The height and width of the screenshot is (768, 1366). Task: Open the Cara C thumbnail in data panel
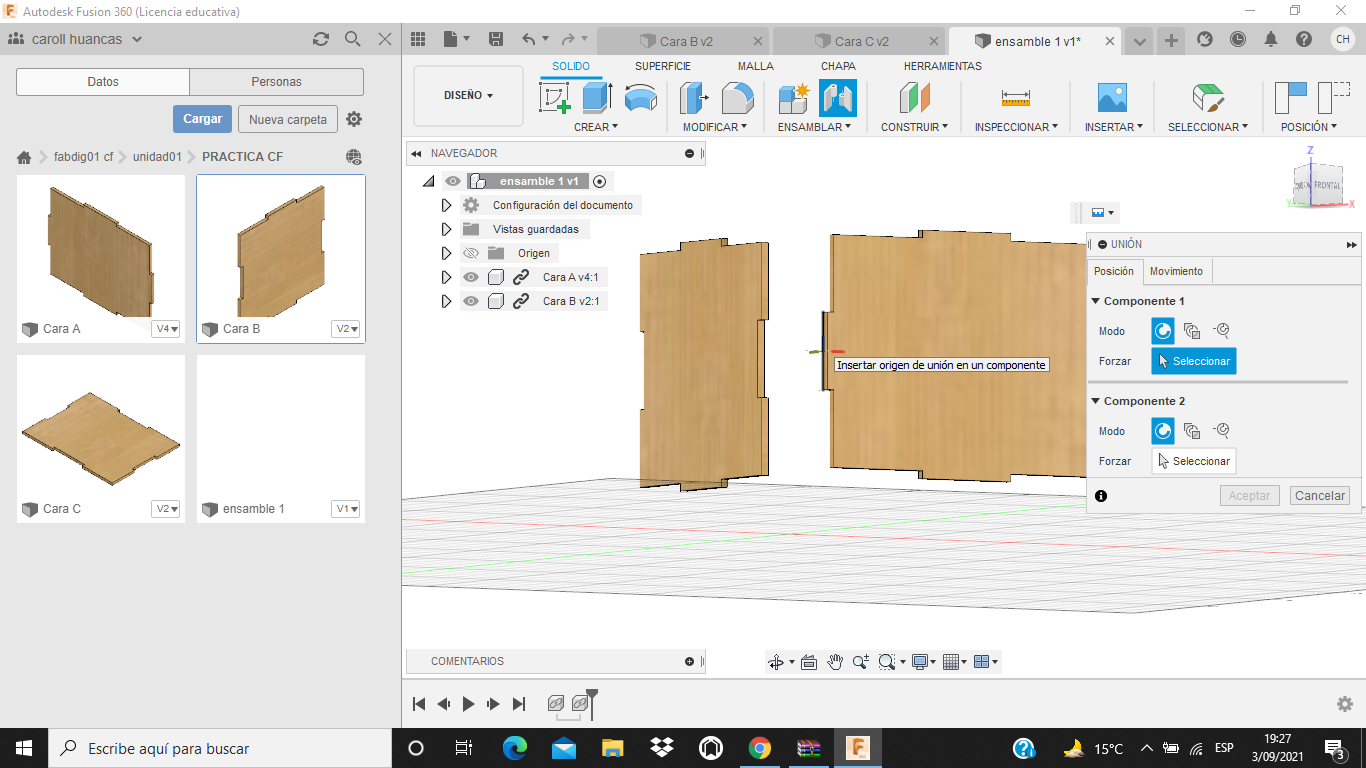101,428
